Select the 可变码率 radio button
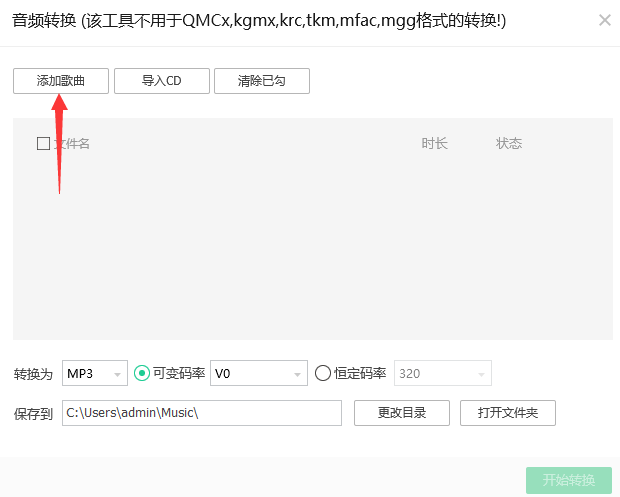This screenshot has width=620, height=497. tap(142, 373)
